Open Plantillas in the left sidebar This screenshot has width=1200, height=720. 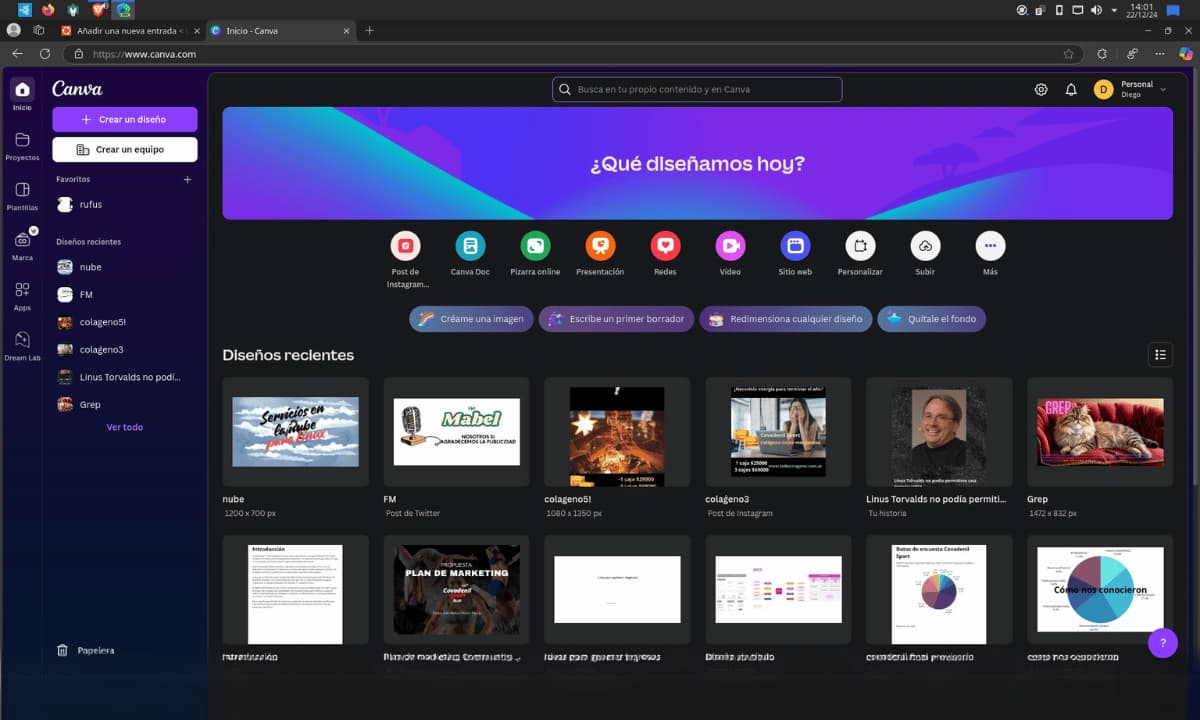[22, 196]
